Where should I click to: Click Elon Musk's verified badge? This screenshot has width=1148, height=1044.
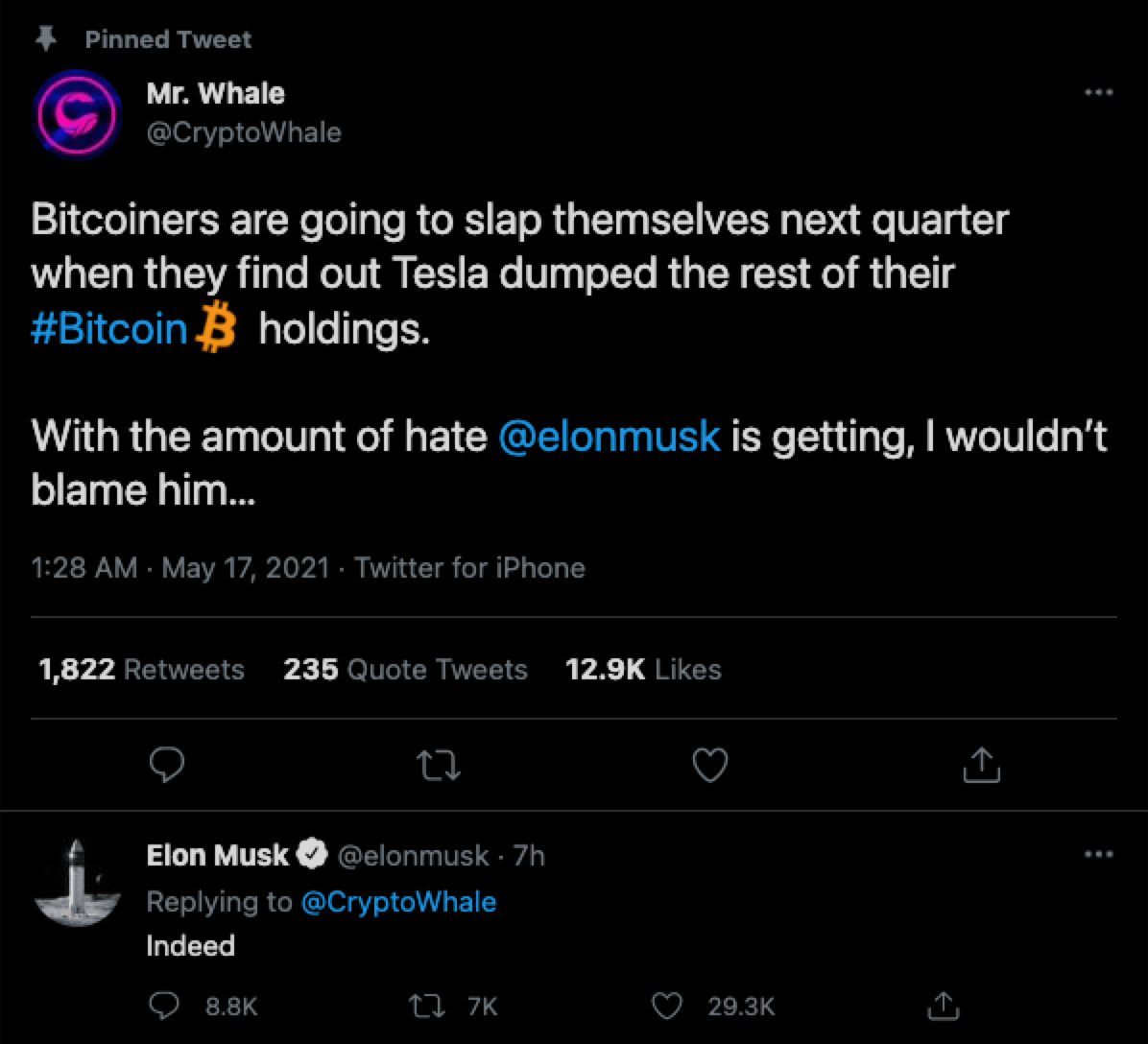(x=312, y=854)
